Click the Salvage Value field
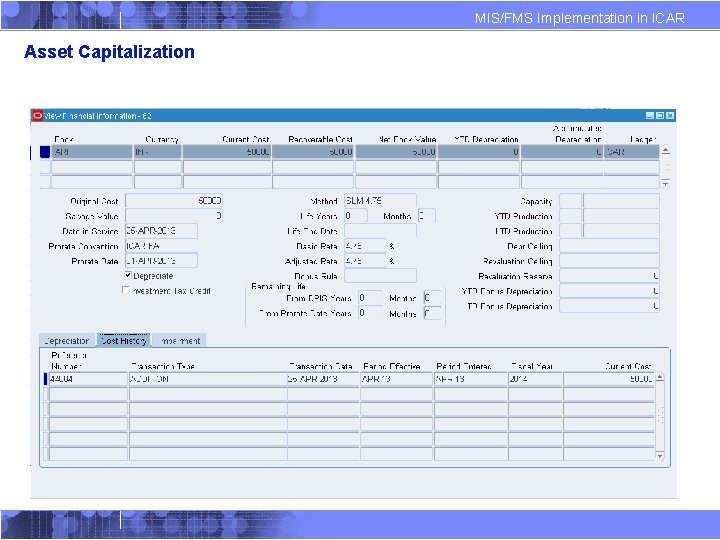 point(174,215)
